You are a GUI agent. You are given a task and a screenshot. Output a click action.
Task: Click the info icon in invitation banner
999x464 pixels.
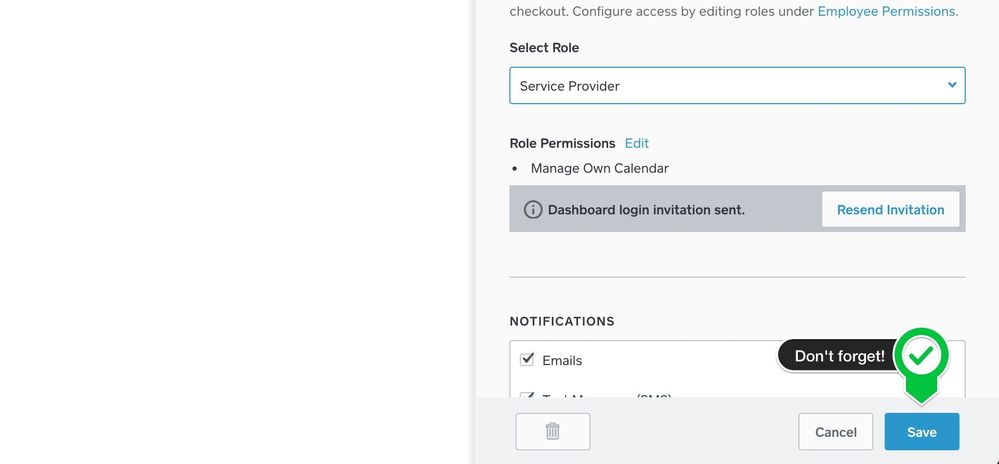[x=533, y=210]
